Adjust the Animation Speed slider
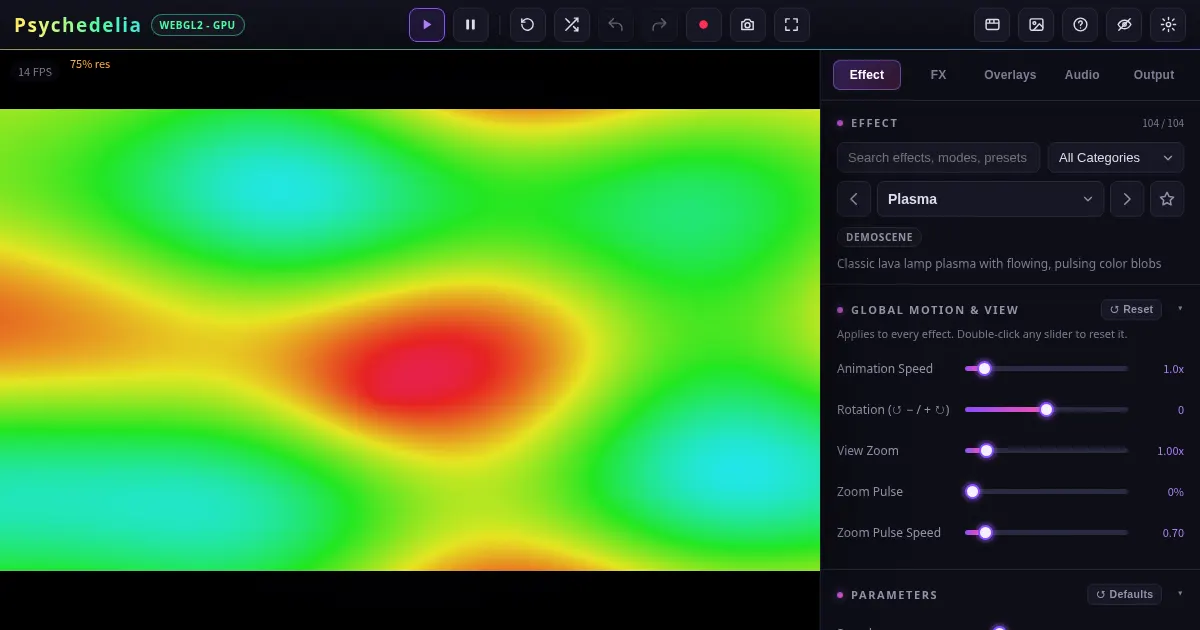 [x=1046, y=368]
